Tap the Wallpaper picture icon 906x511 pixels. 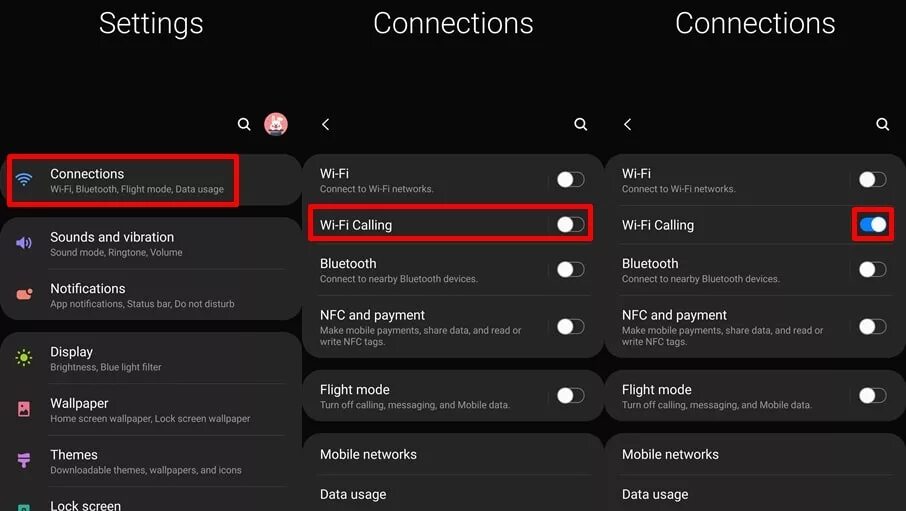pos(24,409)
